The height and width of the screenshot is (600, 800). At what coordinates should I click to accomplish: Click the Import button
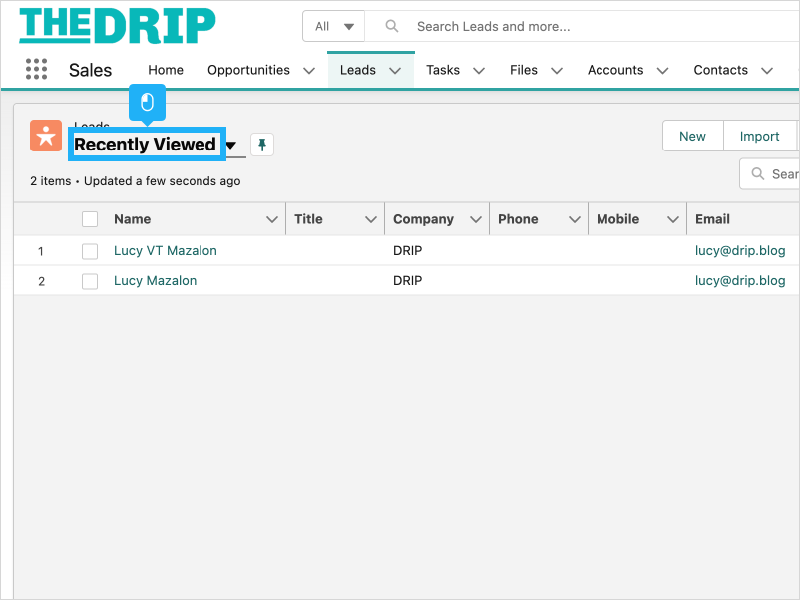(759, 136)
